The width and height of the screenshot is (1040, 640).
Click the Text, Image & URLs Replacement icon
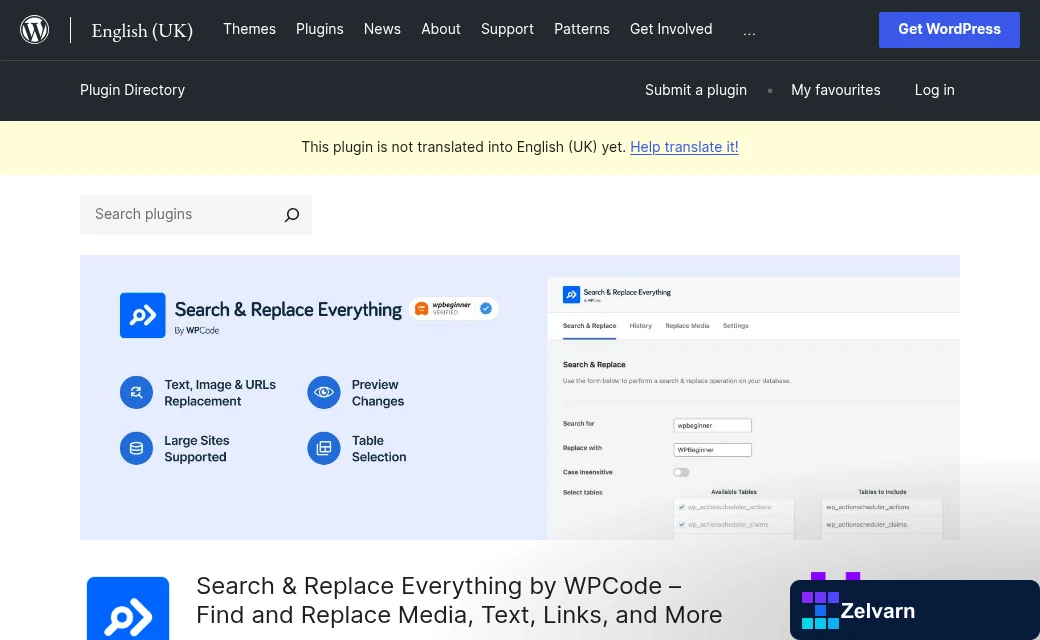click(137, 392)
